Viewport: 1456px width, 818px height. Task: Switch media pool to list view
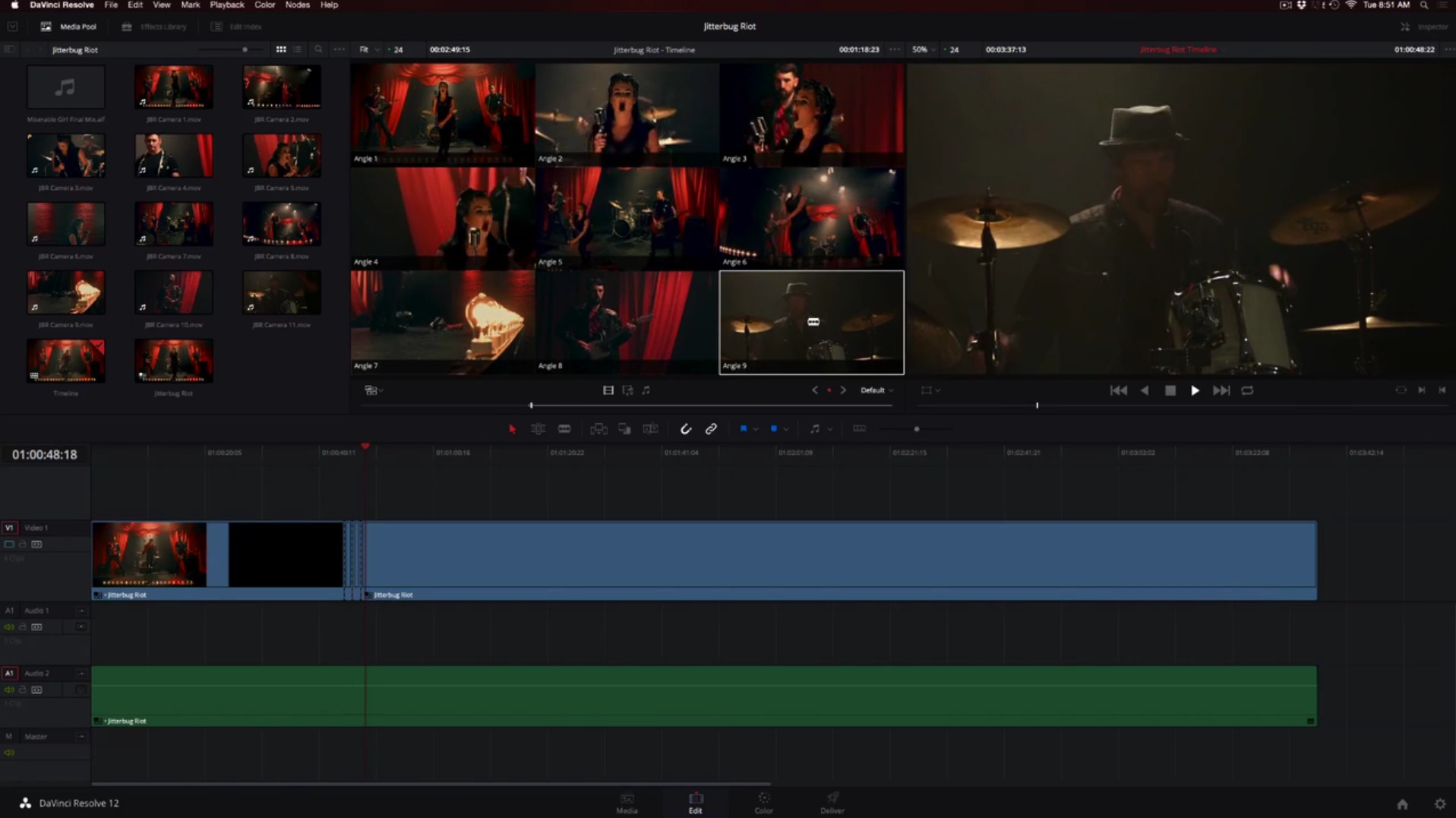[297, 49]
